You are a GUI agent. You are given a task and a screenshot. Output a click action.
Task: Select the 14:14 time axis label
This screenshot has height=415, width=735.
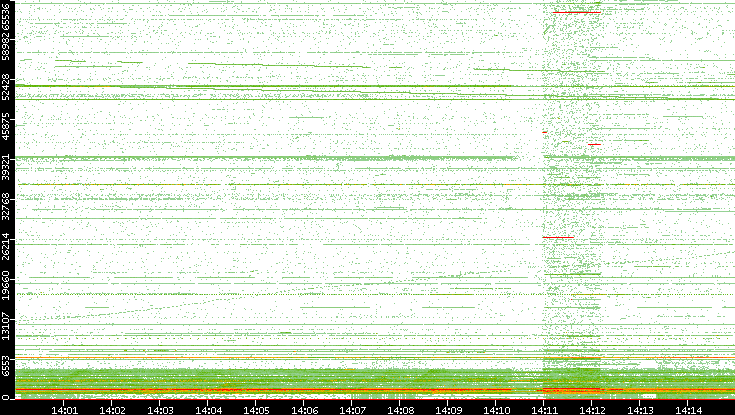tap(688, 408)
